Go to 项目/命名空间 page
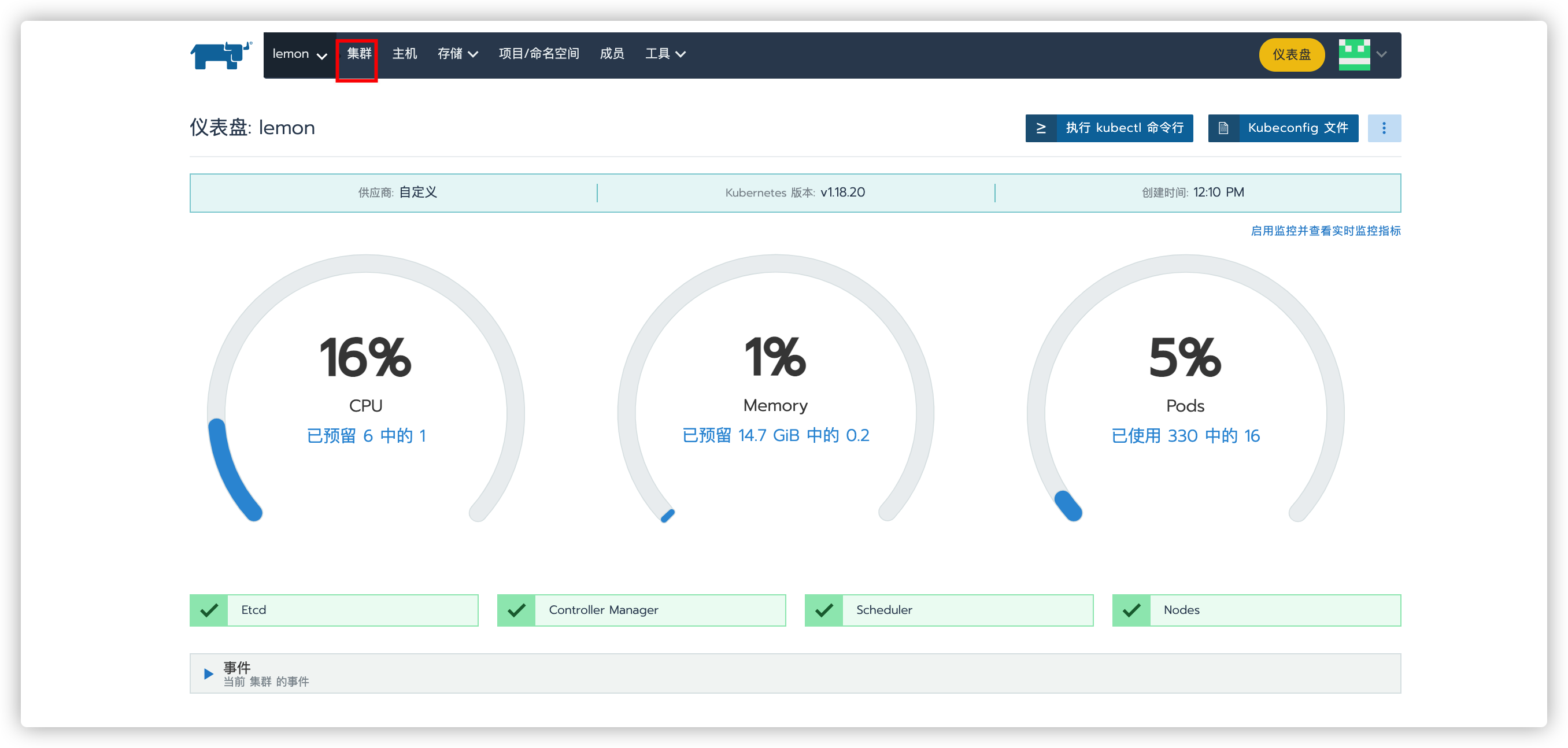The image size is (1568, 748). (x=539, y=54)
